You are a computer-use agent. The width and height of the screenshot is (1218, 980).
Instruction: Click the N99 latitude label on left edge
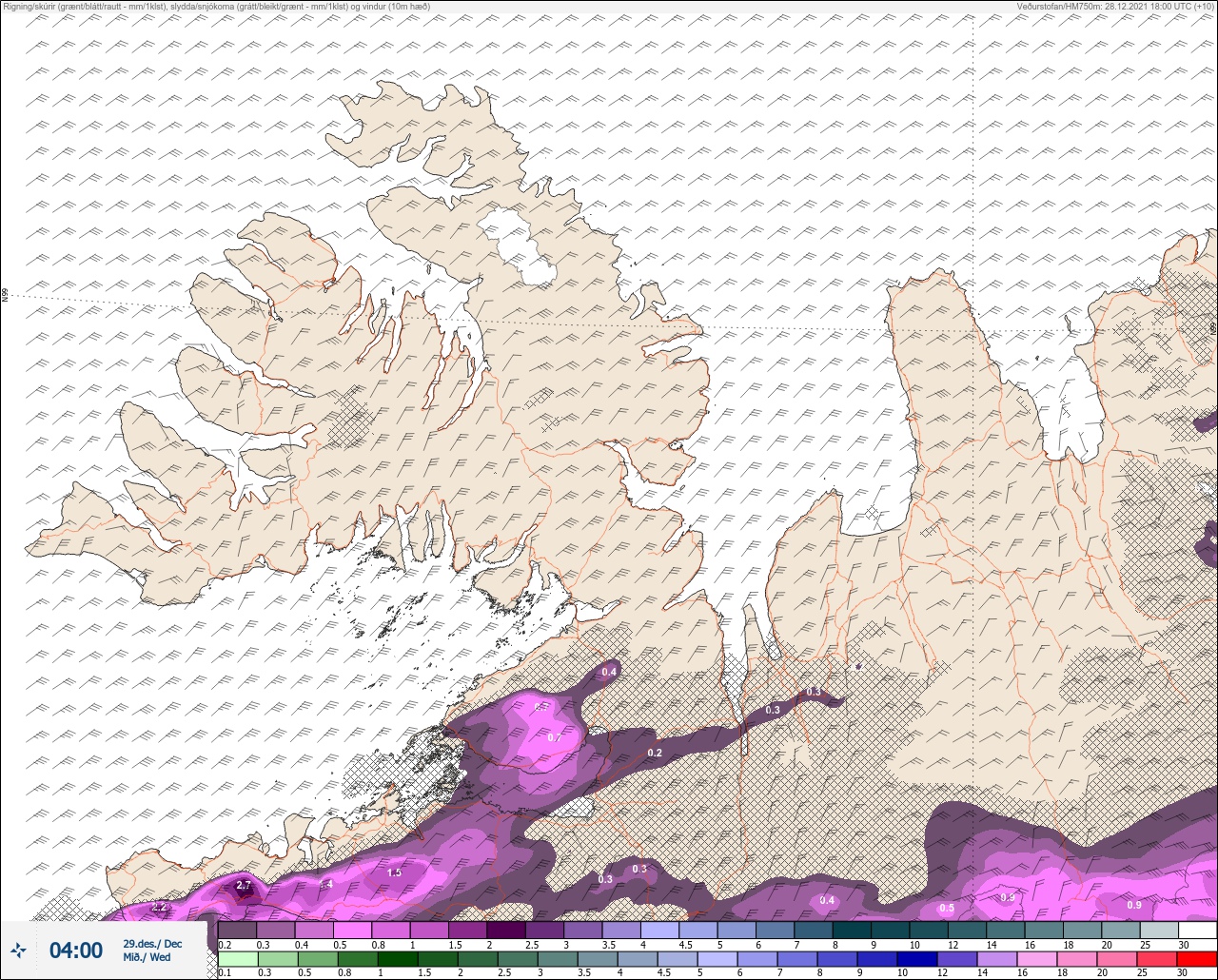click(x=5, y=296)
